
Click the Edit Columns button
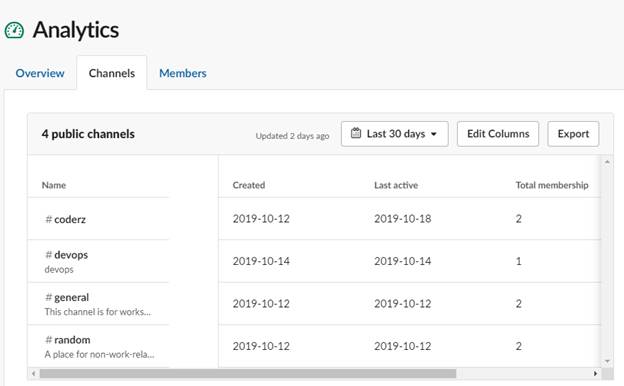pos(498,134)
